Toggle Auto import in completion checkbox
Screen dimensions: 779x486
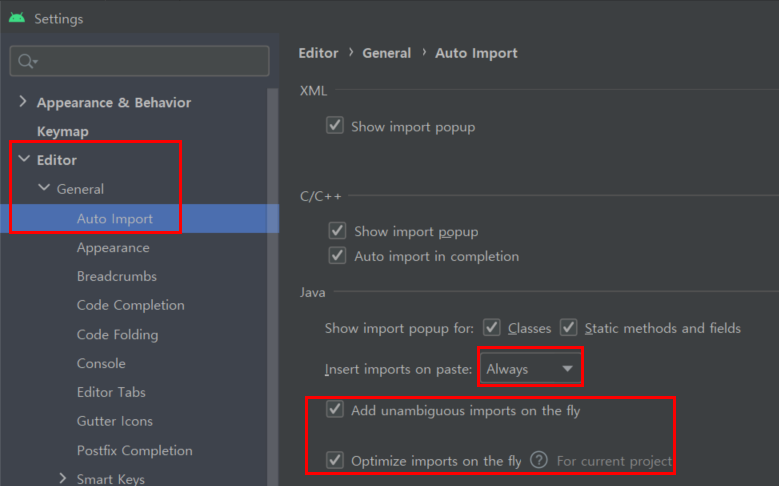[x=337, y=255]
